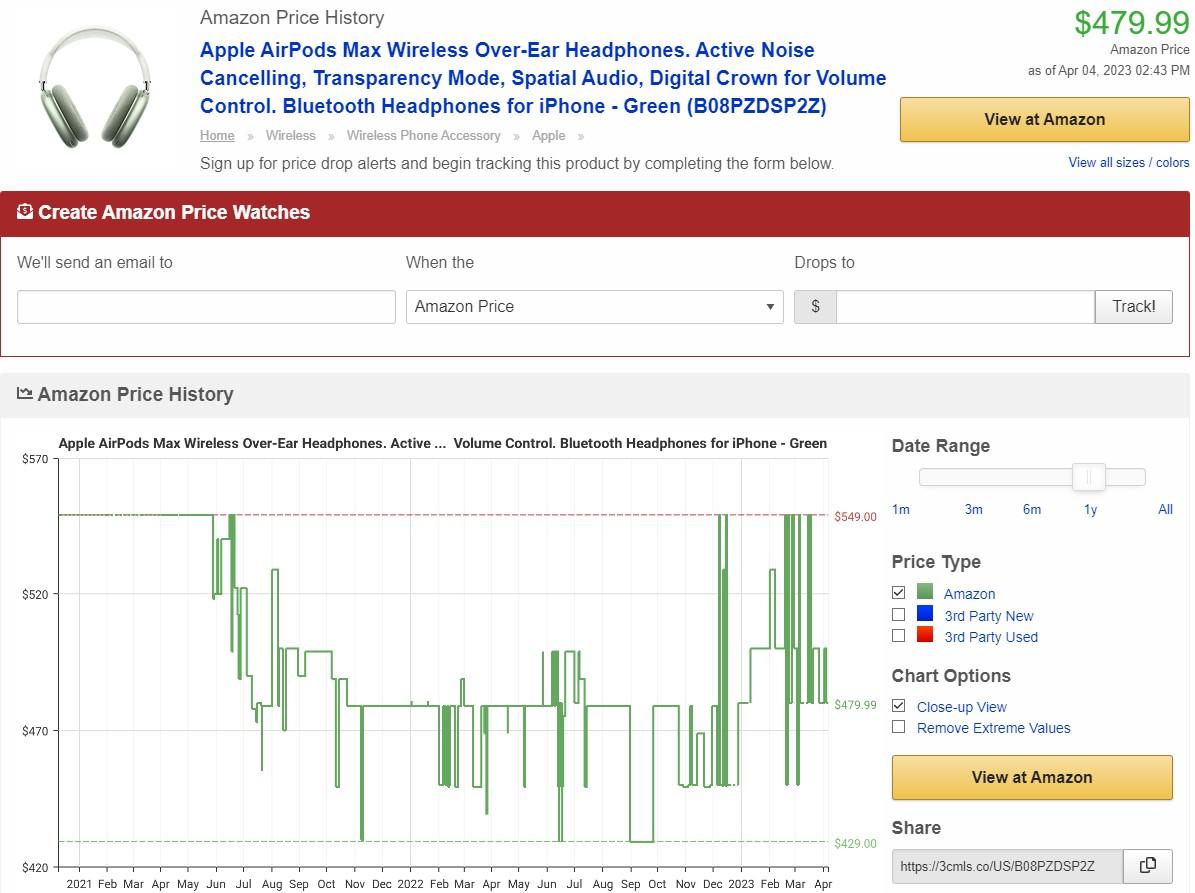Click View at Amazon below chart options
Viewport: 1195px width, 893px height.
(1032, 777)
